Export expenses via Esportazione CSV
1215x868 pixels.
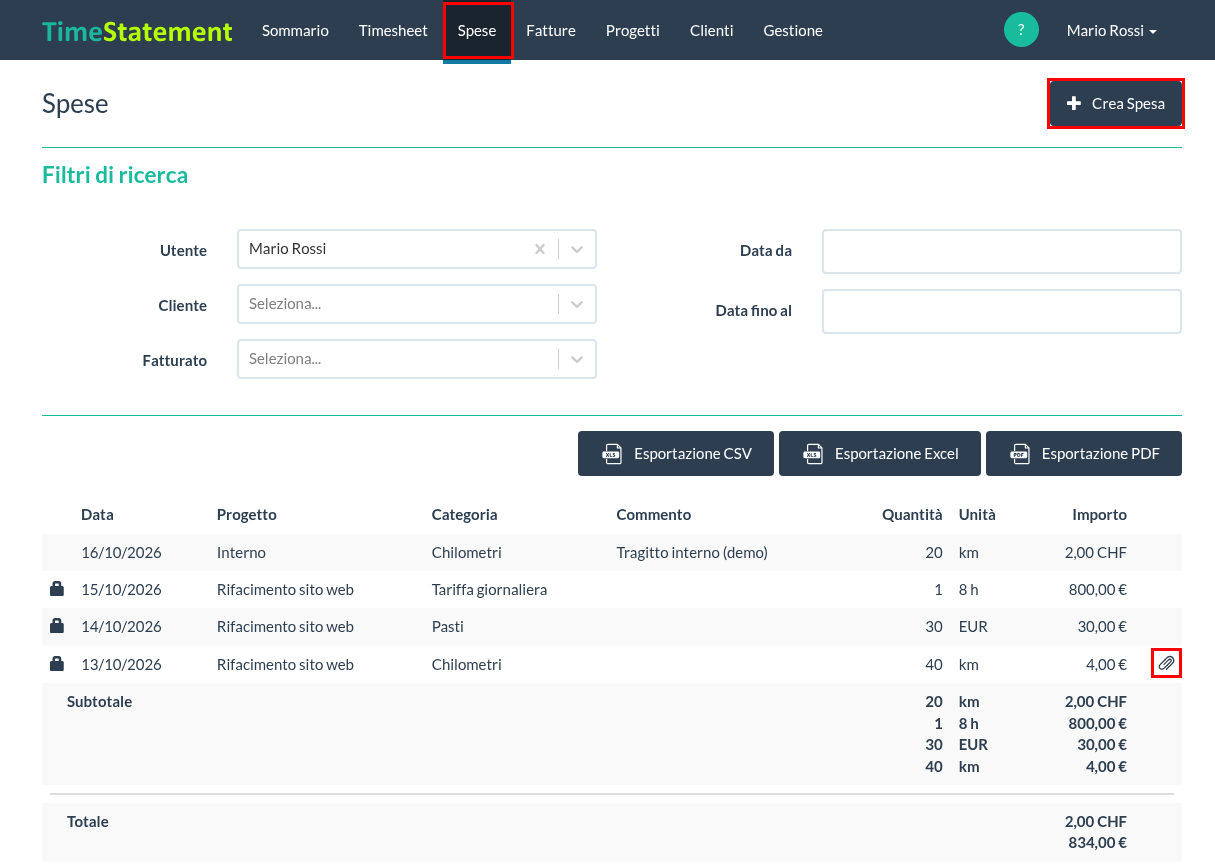point(677,454)
